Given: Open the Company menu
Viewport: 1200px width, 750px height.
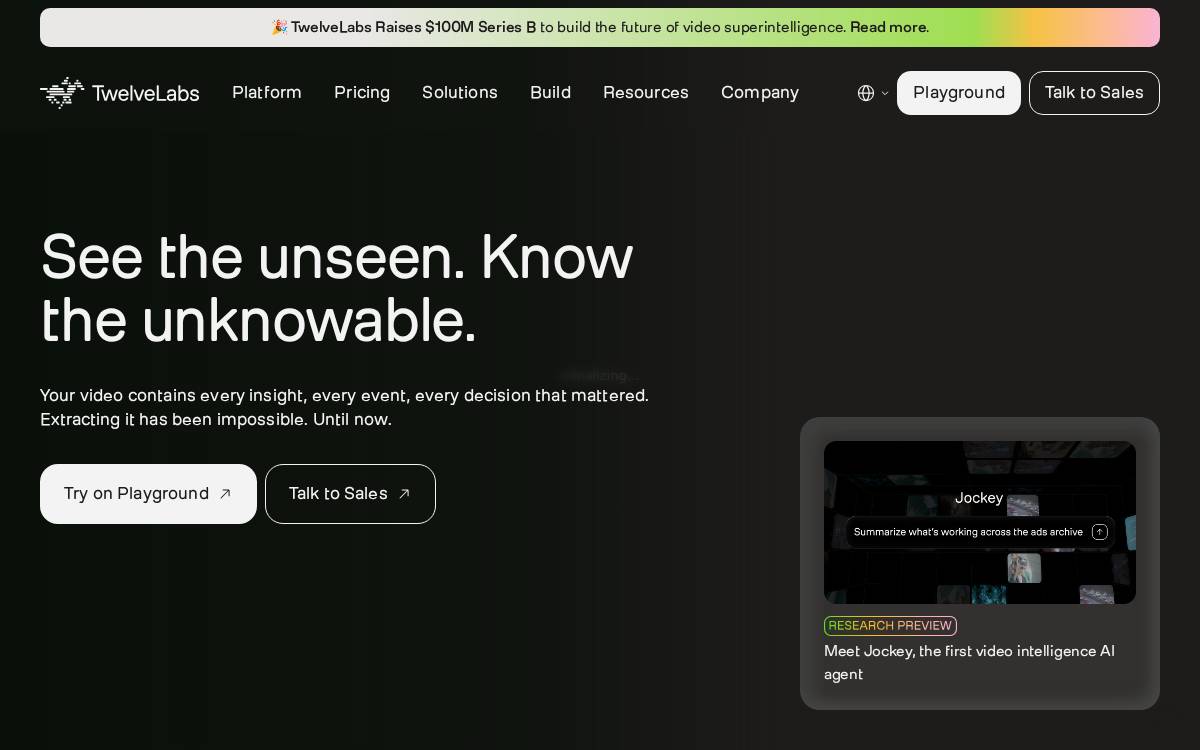Looking at the screenshot, I should click(x=760, y=93).
